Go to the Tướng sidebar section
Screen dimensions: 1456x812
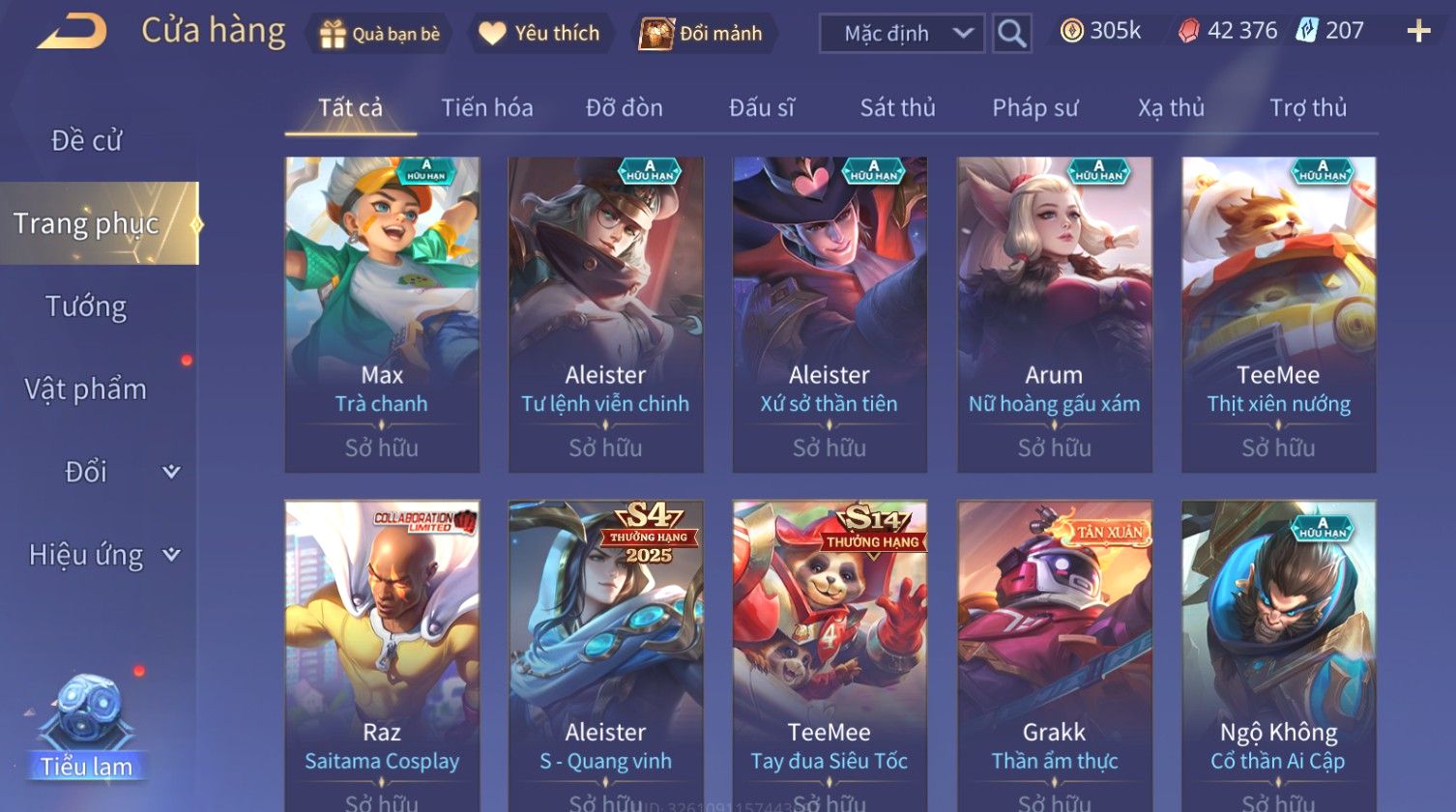point(86,306)
